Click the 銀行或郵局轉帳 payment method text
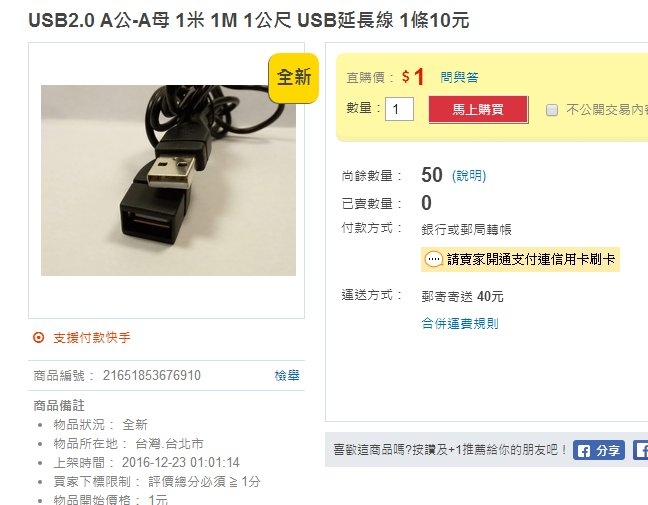648x505 pixels. (467, 229)
